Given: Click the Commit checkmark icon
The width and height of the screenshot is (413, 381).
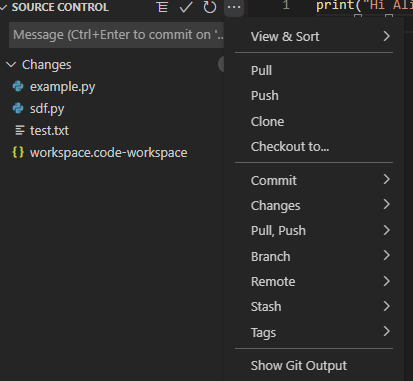Looking at the screenshot, I should [186, 7].
